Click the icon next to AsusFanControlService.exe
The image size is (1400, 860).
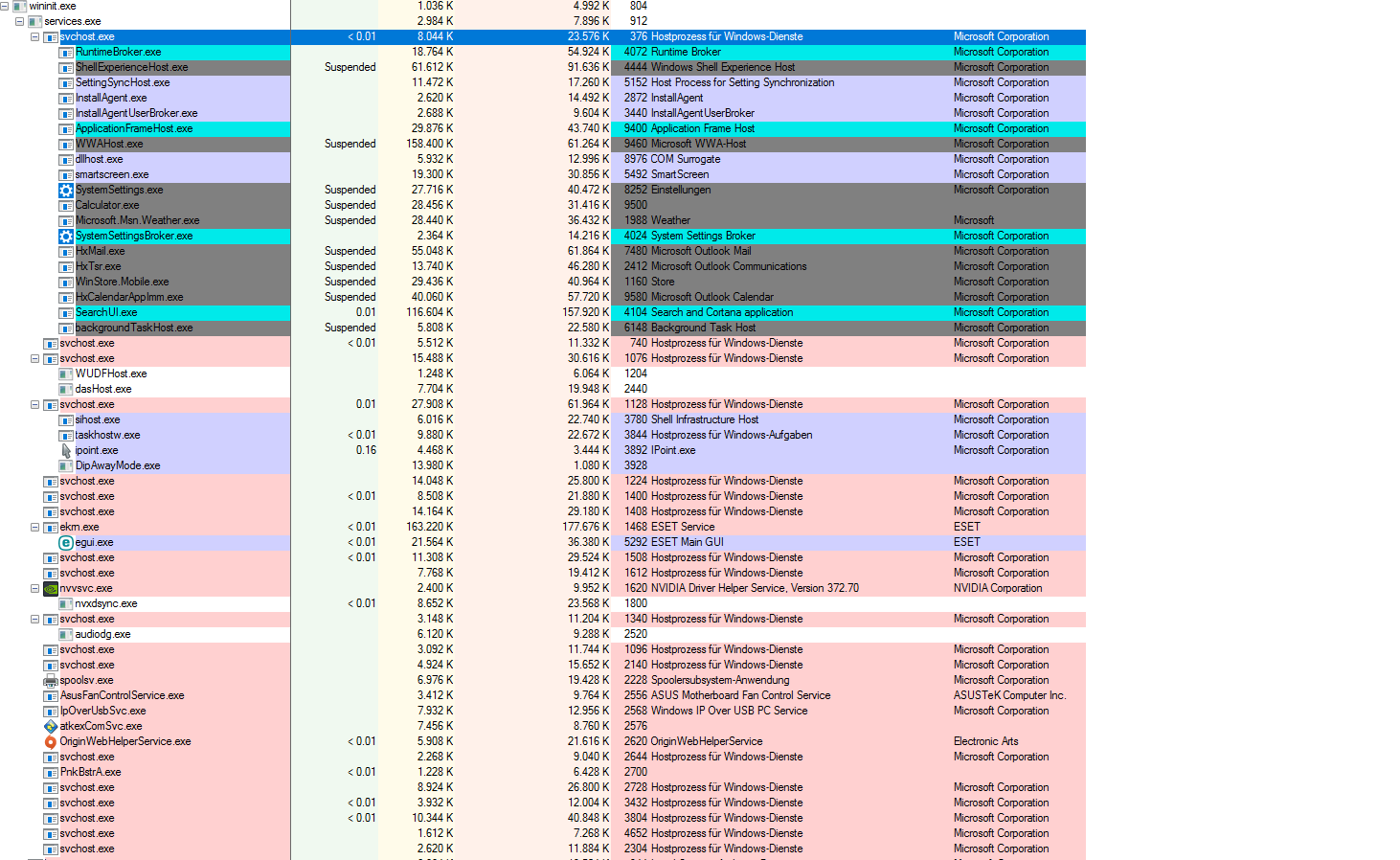[x=51, y=695]
